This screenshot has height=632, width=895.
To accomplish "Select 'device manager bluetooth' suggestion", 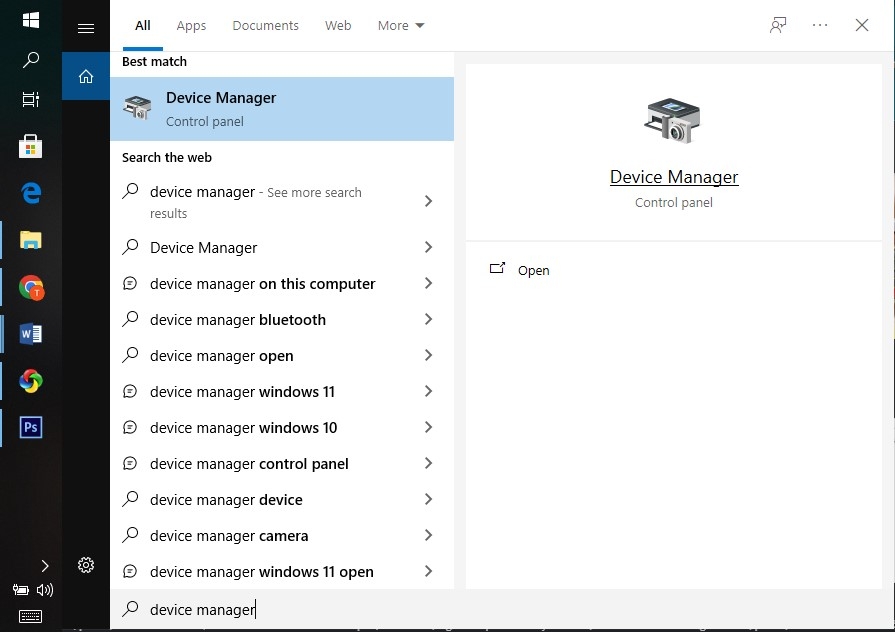I will pyautogui.click(x=282, y=320).
